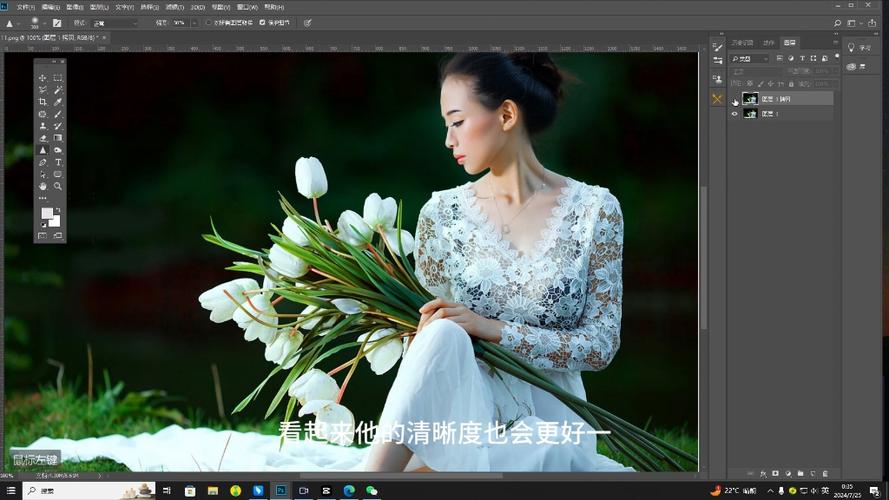The width and height of the screenshot is (889, 500).
Task: Open the layer filter type dropdown
Action: coord(750,58)
